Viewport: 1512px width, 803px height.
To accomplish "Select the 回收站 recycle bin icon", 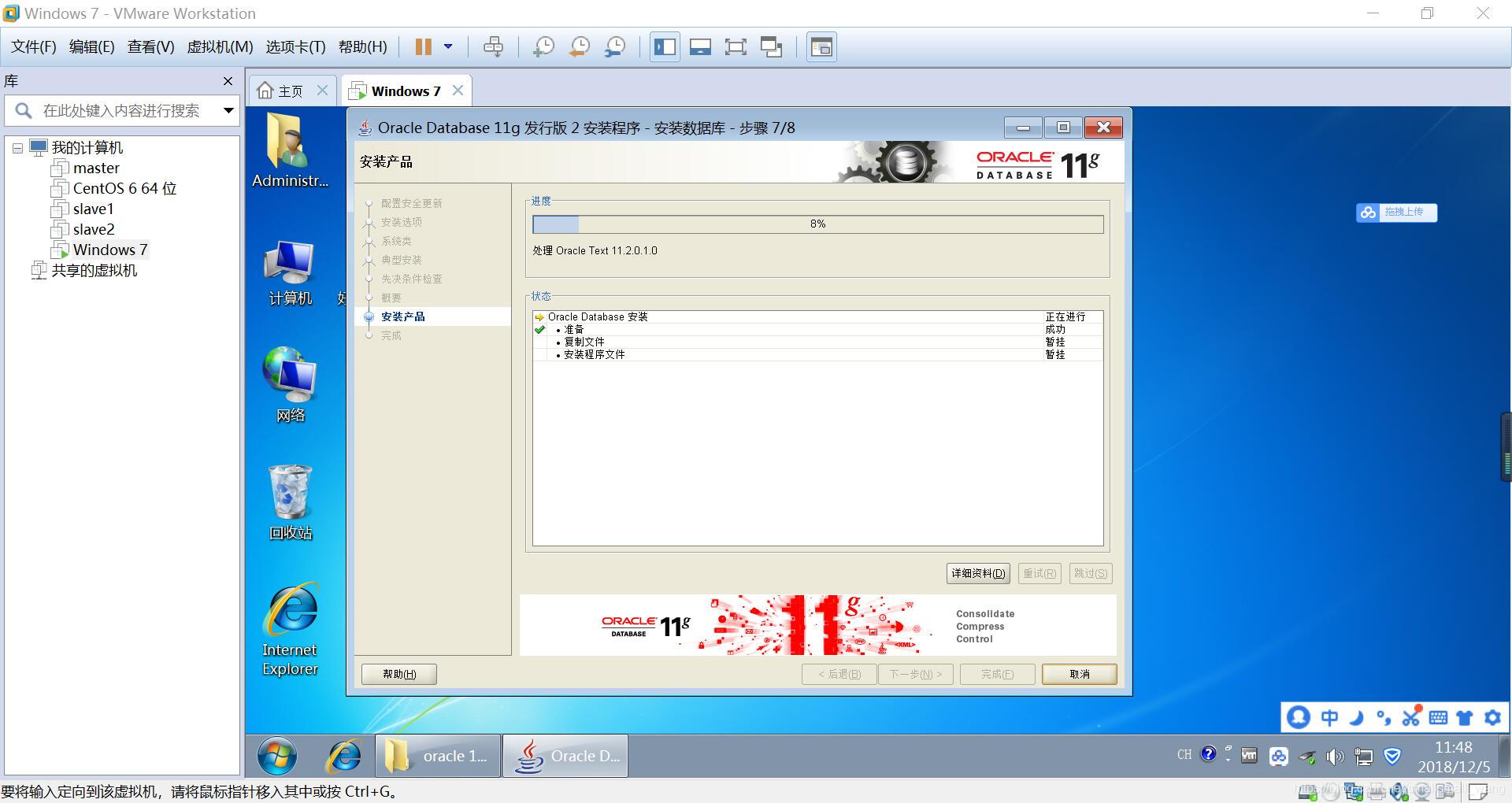I will point(291,502).
